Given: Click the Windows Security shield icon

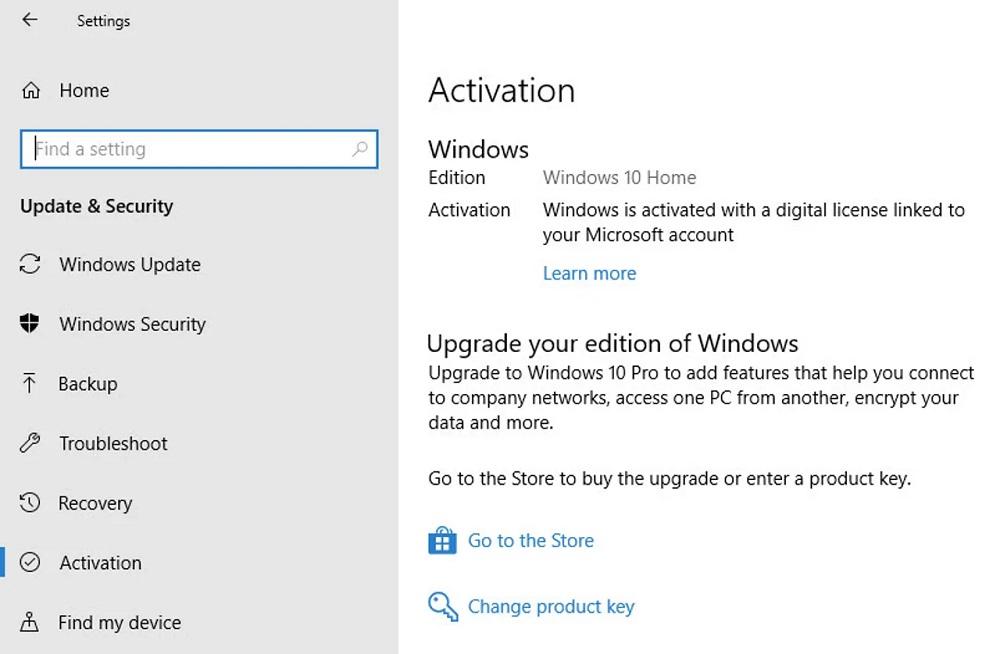Looking at the screenshot, I should pos(30,324).
